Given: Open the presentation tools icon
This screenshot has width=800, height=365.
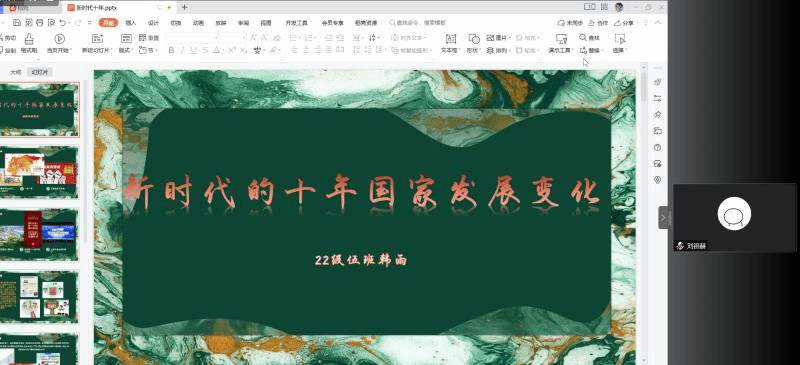Looking at the screenshot, I should 561,39.
